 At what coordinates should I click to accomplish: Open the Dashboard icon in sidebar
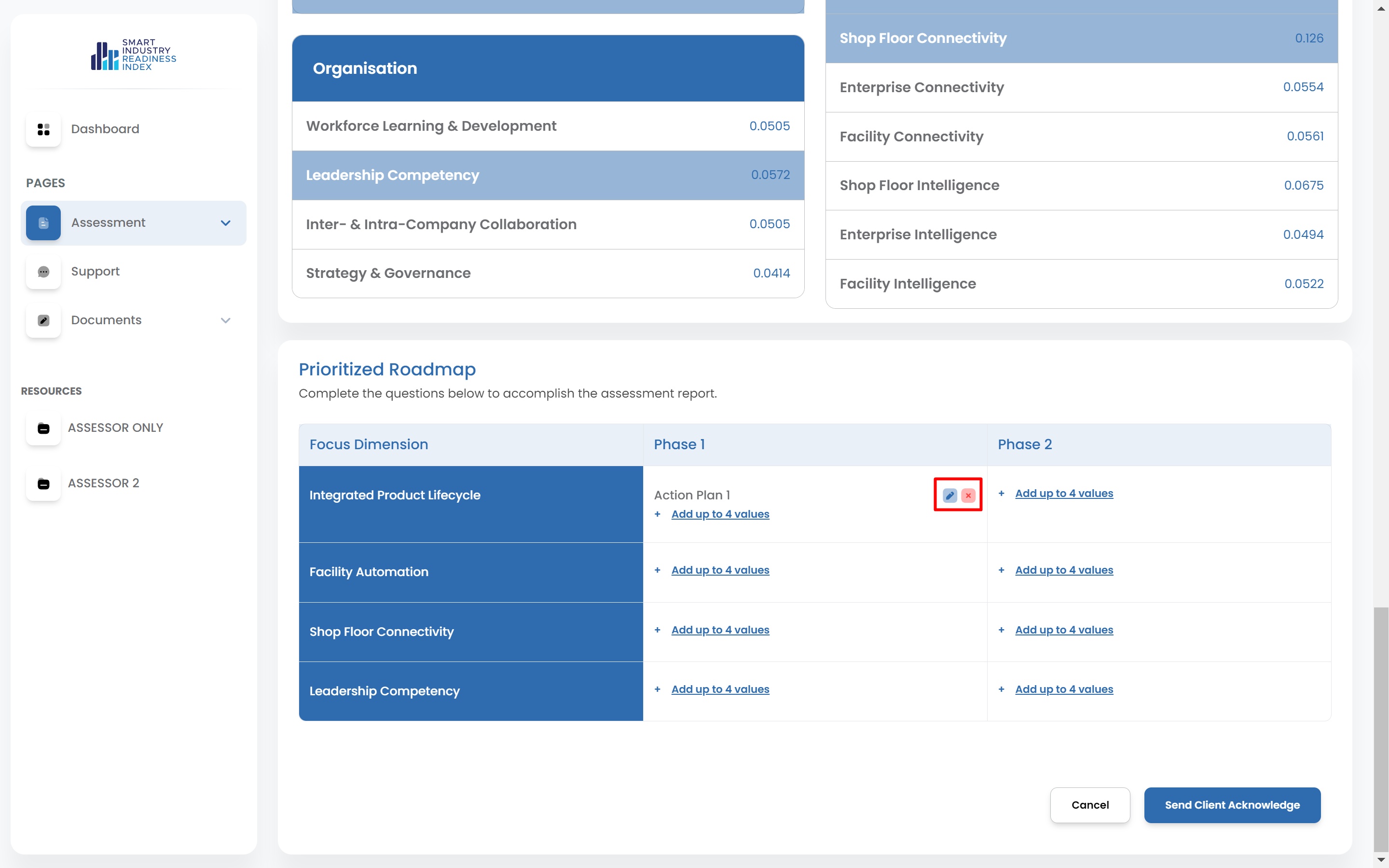point(43,129)
